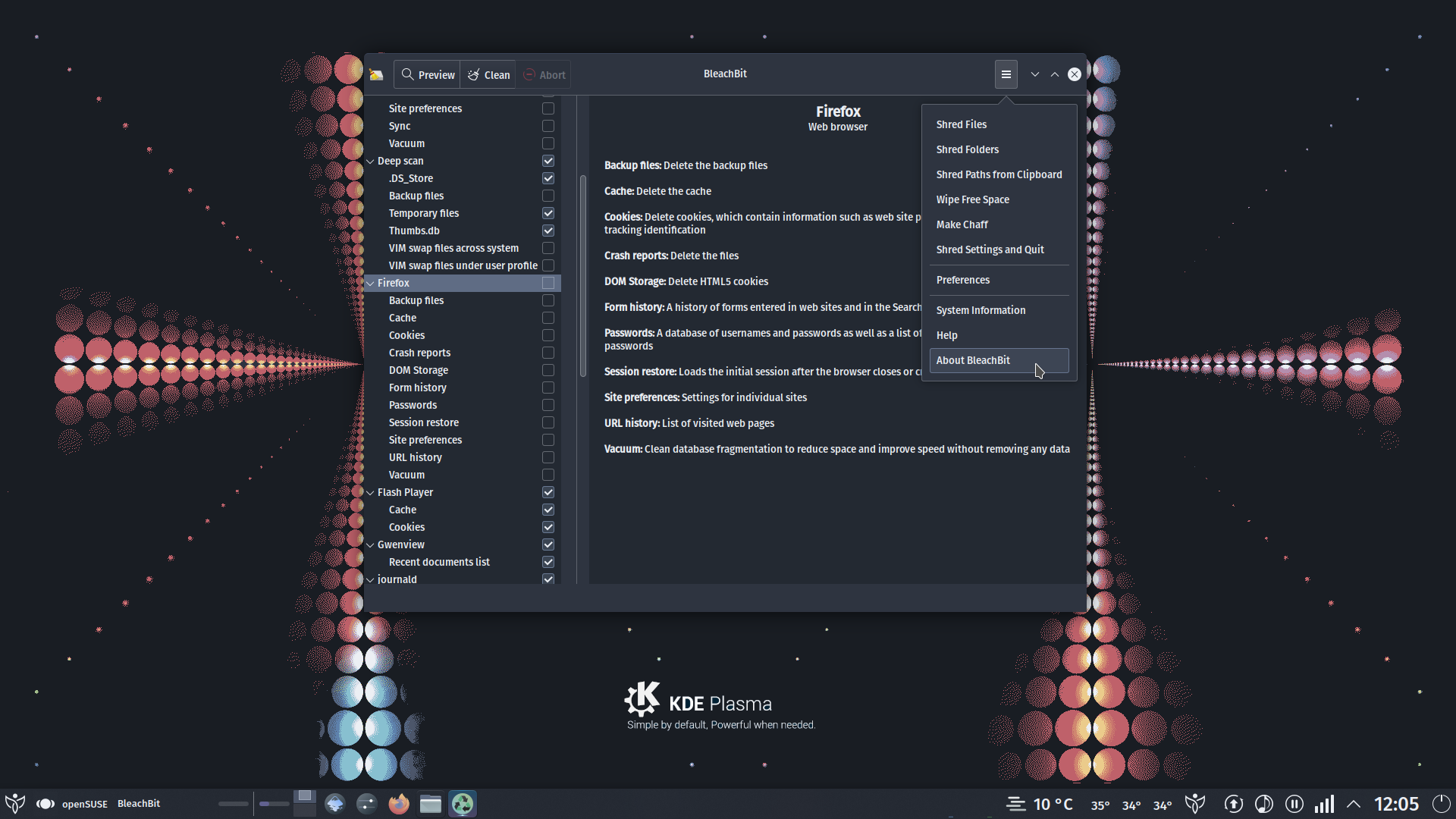Viewport: 1456px width, 819px height.
Task: Select the Session restore row under Firefox
Action: (463, 422)
